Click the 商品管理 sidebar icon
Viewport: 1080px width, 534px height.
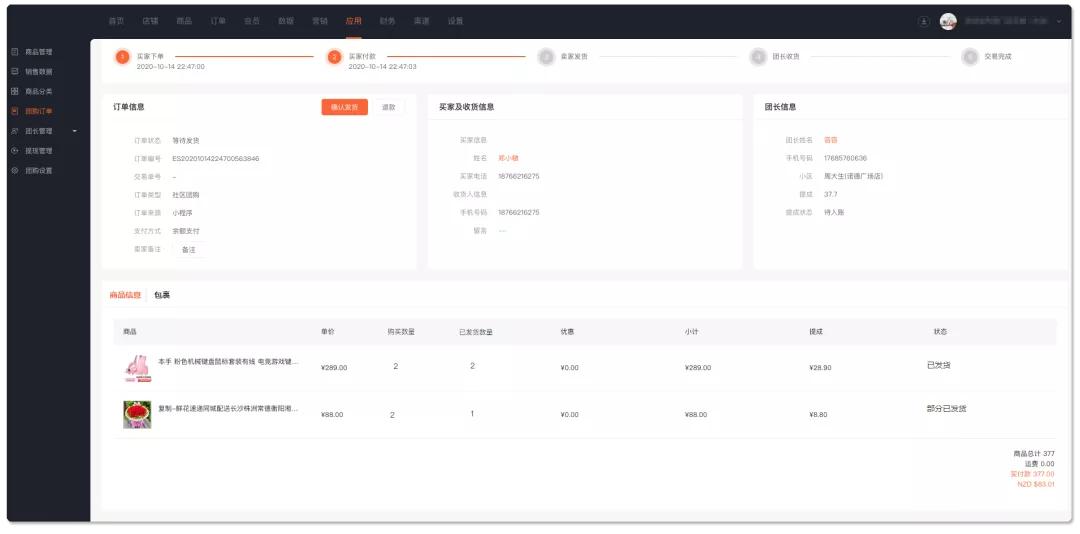coord(14,52)
